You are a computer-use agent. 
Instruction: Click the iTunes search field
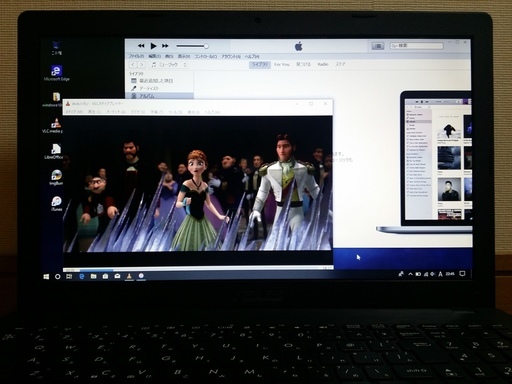(417, 46)
